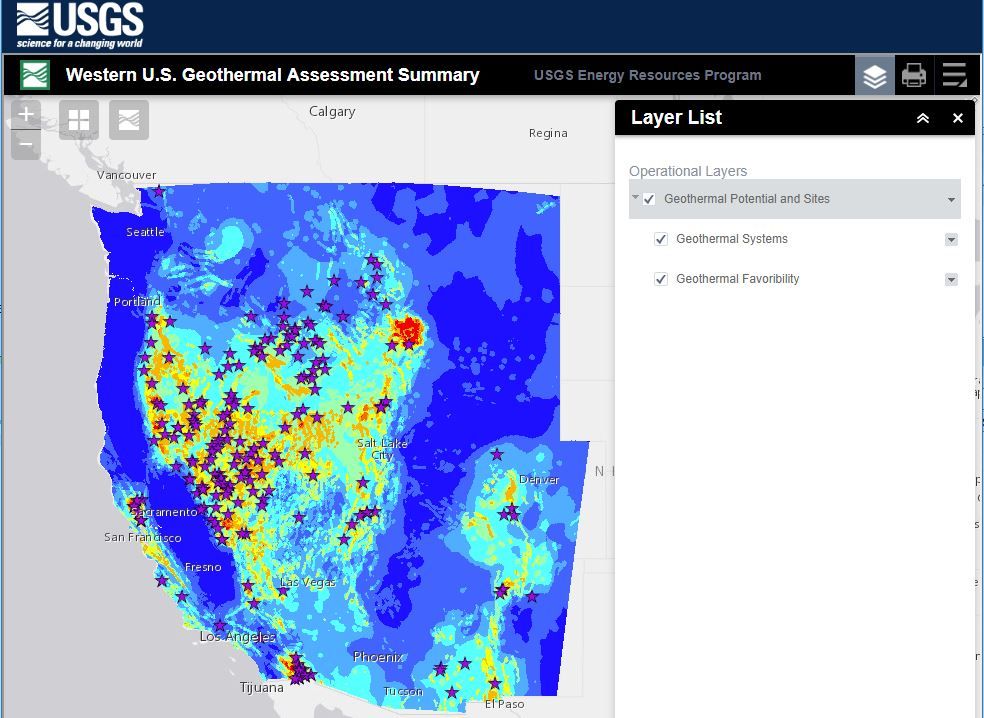Click the Western U.S. Geothermal Assessment Summary title
Viewport: 984px width, 718px height.
tap(272, 74)
